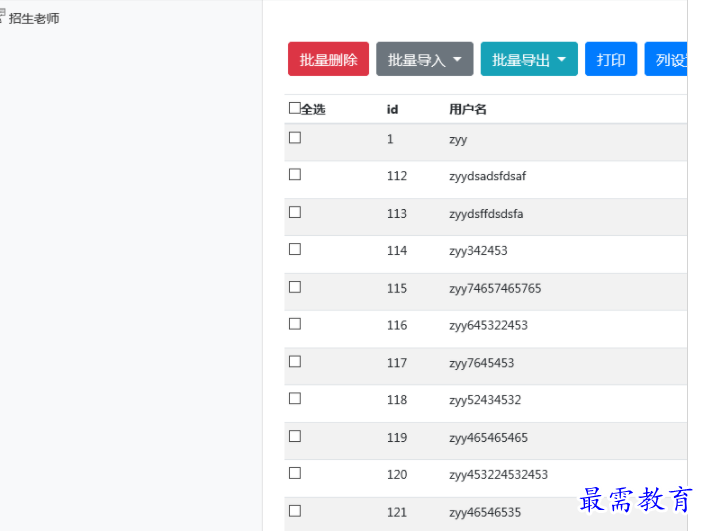The width and height of the screenshot is (701, 531).
Task: Click the blue 打印 button
Action: (610, 59)
